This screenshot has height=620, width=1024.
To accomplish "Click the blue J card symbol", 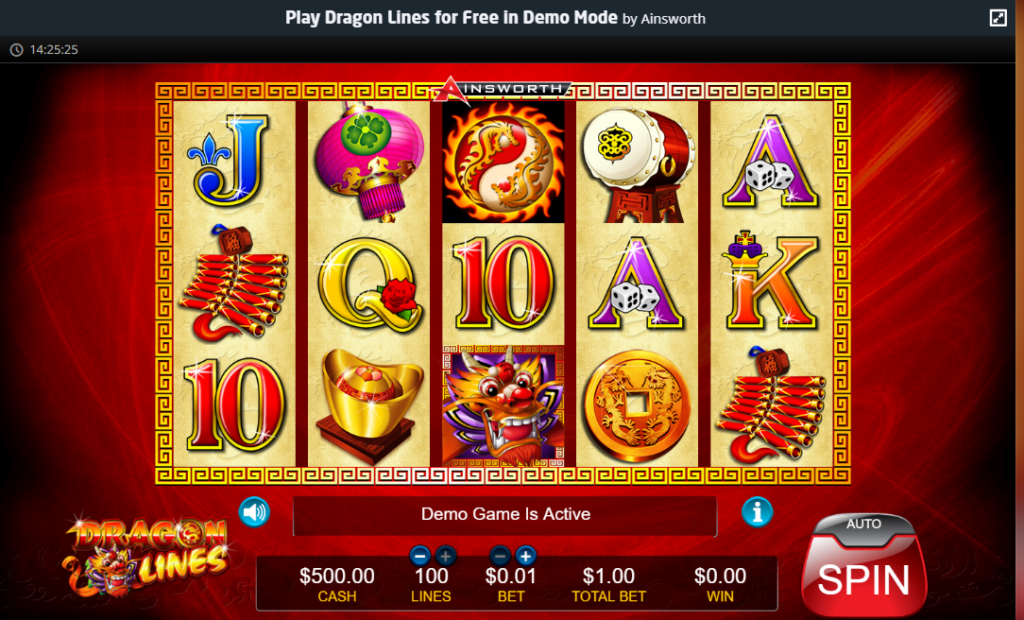I will 229,160.
